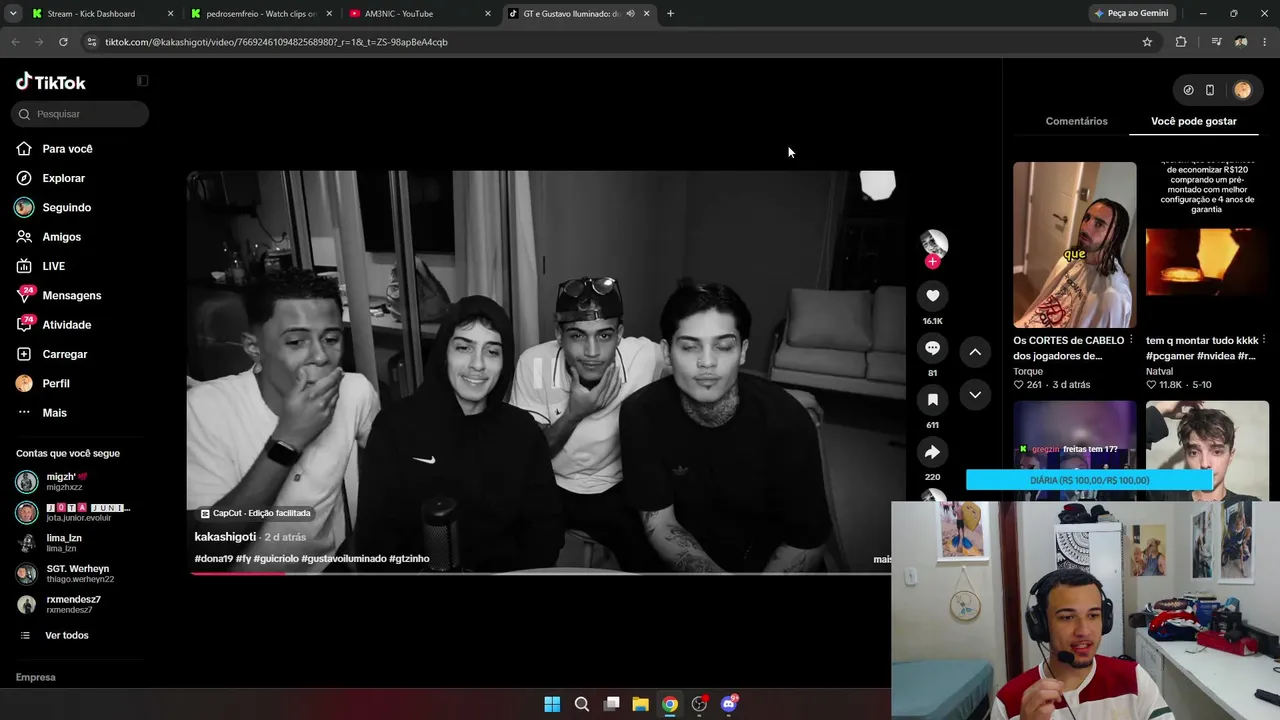Expand the Mais menu
Image resolution: width=1280 pixels, height=720 pixels.
(54, 413)
